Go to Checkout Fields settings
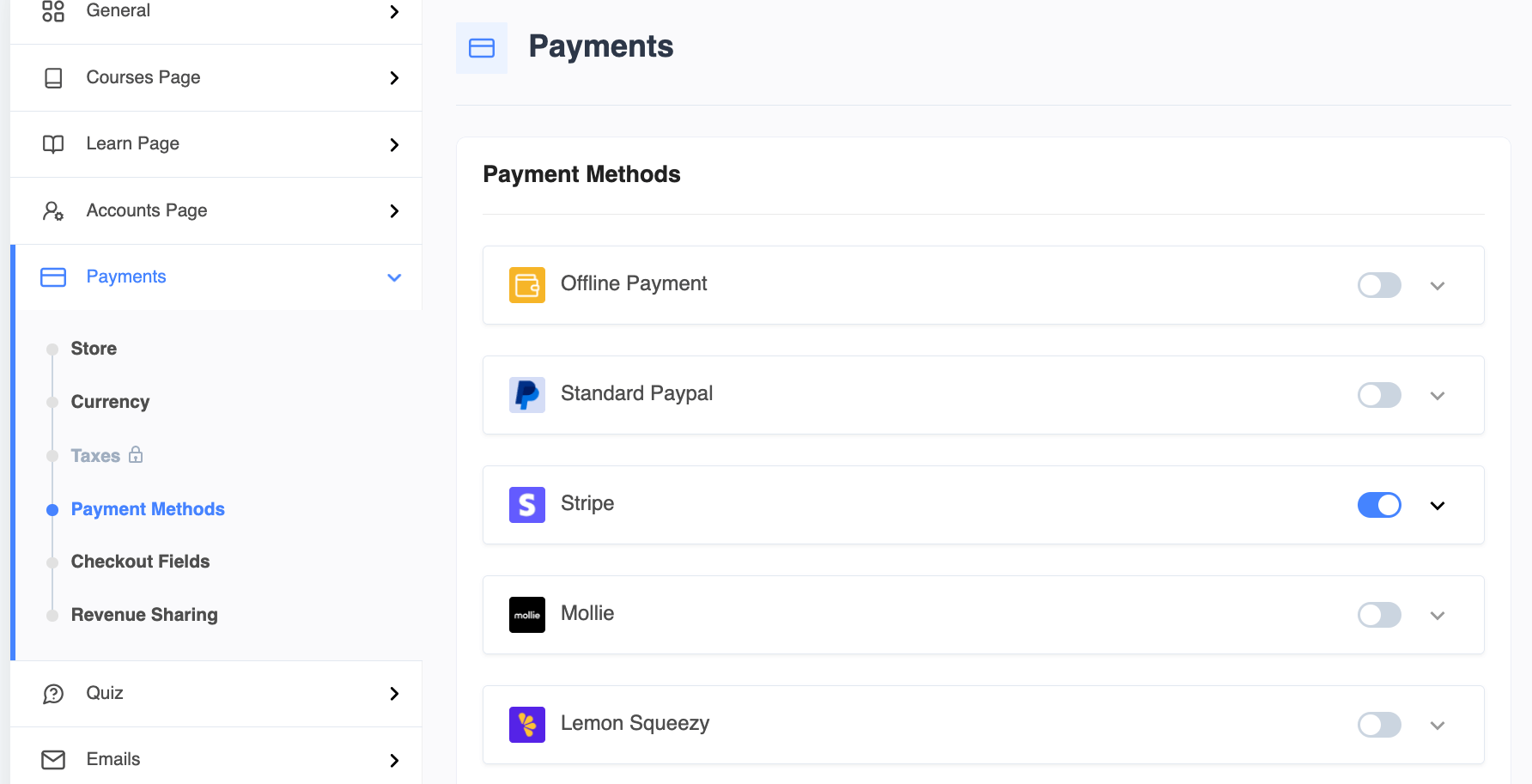Image resolution: width=1532 pixels, height=784 pixels. pyautogui.click(x=140, y=562)
